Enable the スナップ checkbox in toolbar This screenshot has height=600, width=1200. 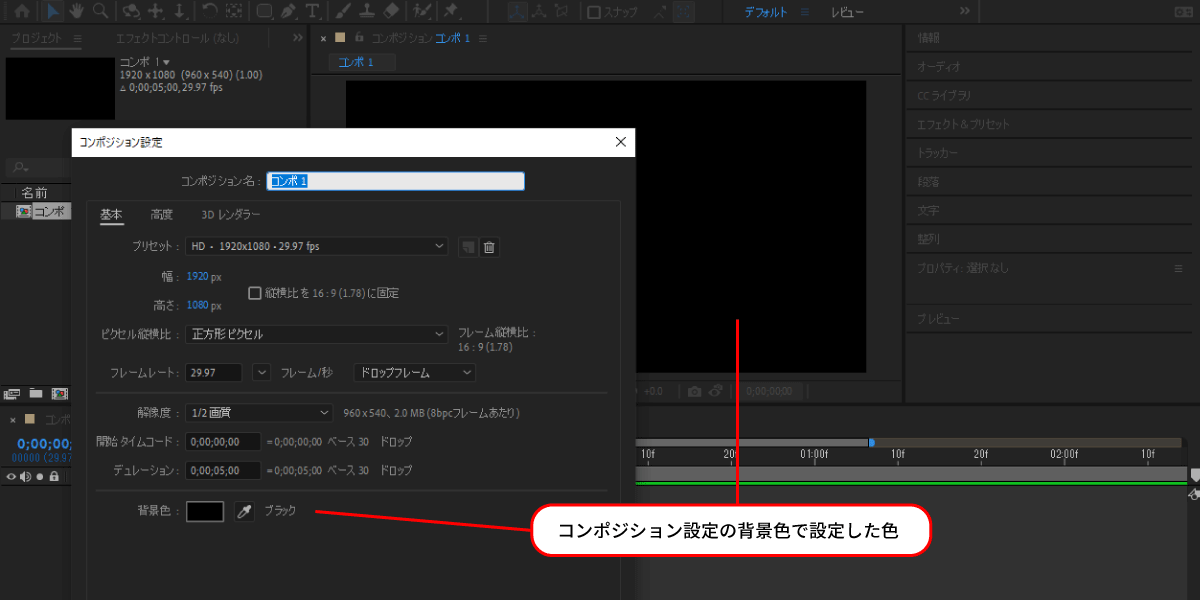tap(594, 12)
